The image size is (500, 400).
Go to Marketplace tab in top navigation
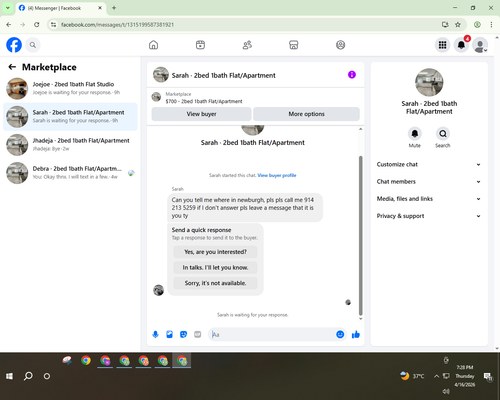[x=294, y=45]
